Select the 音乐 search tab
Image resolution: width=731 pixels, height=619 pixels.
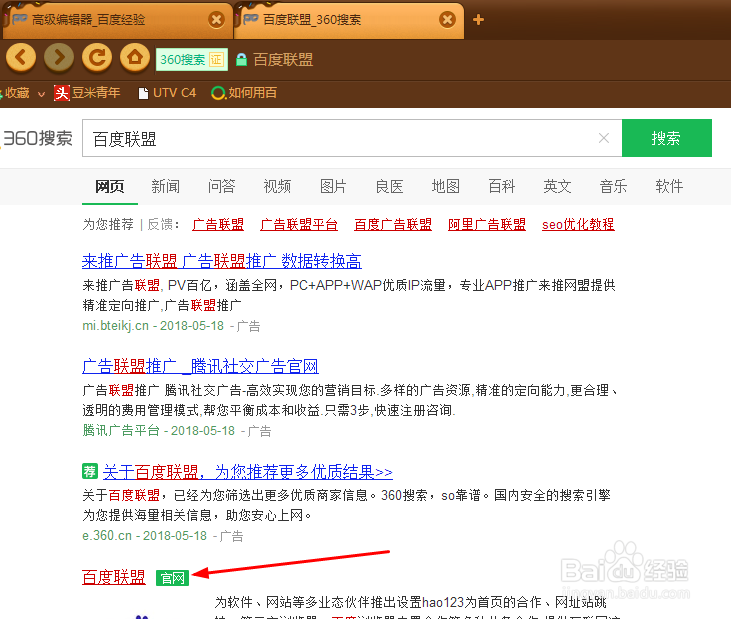[614, 186]
